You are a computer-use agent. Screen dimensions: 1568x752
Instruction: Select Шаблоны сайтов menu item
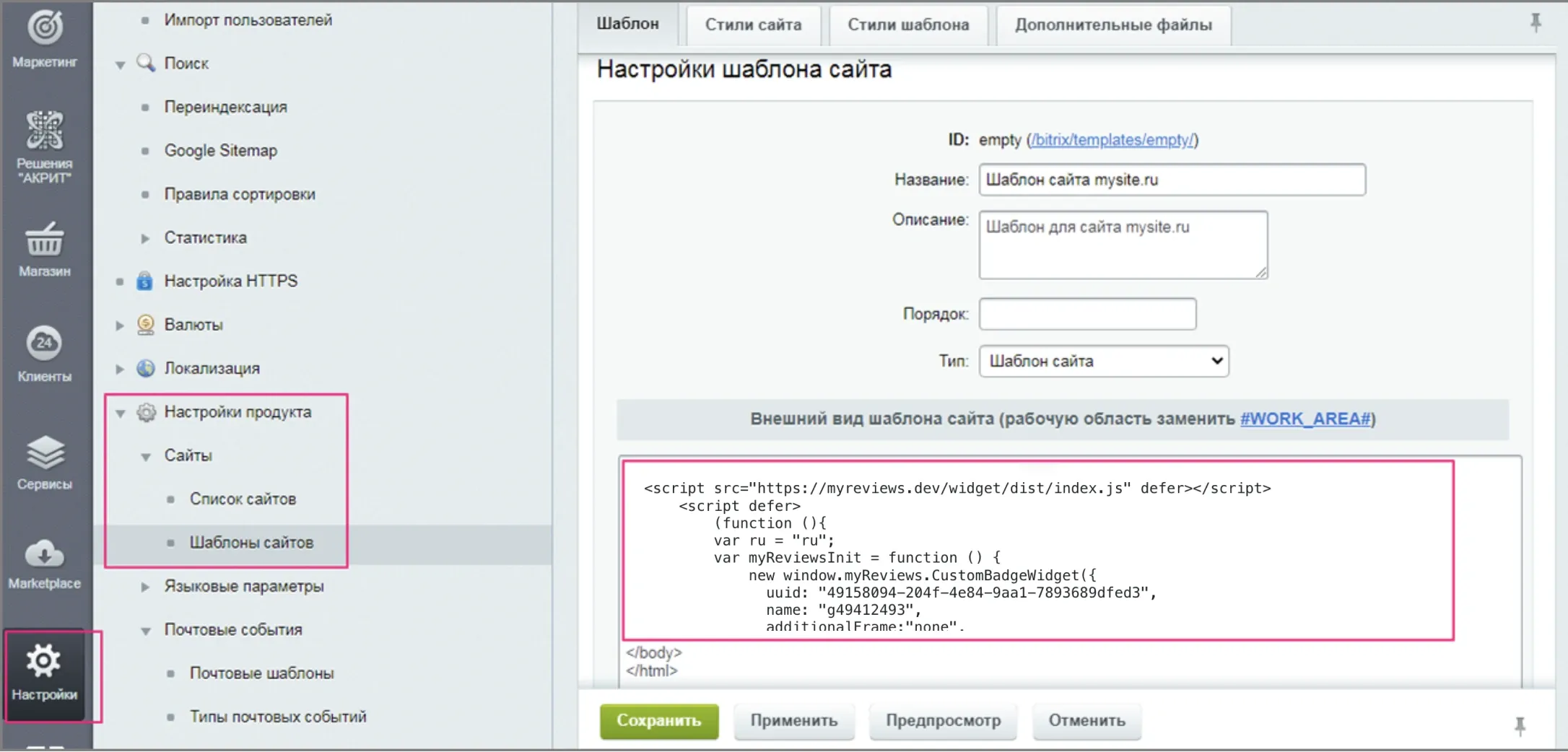point(251,543)
